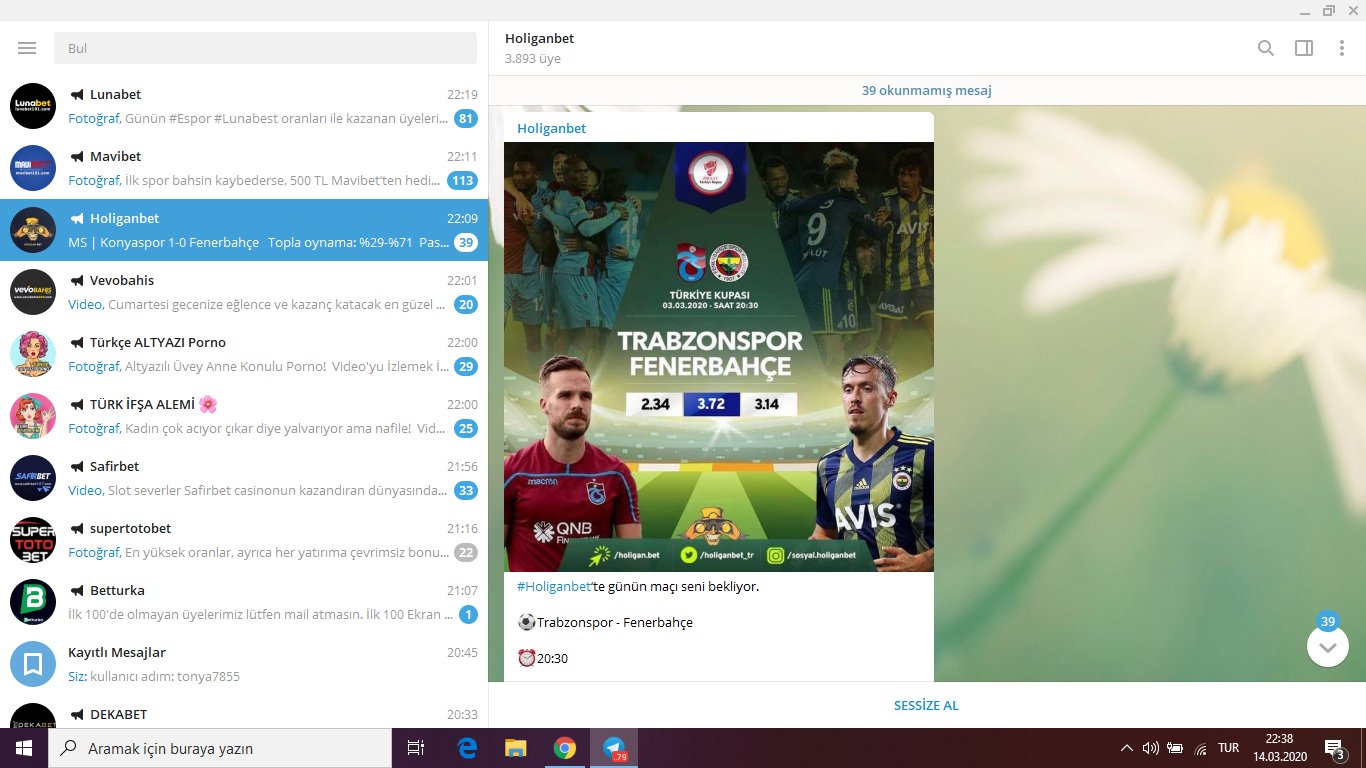Click the Lunabet channel avatar
1366x768 pixels.
(33, 106)
